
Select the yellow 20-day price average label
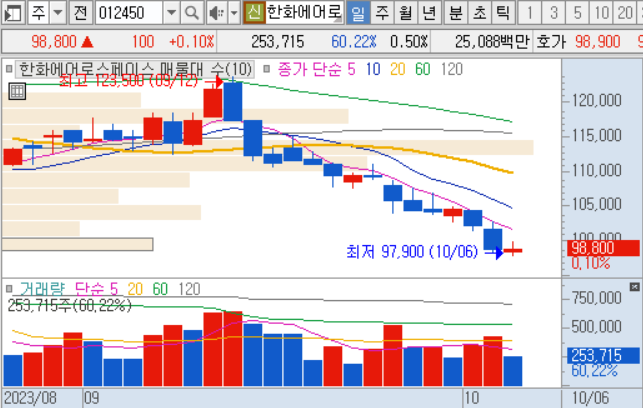(397, 69)
